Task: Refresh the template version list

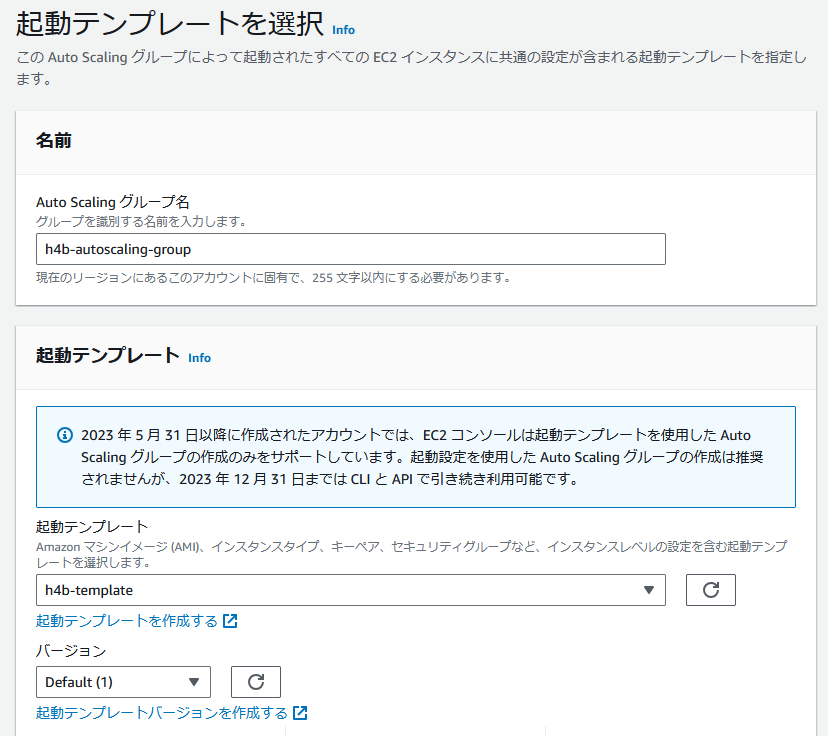Action: (256, 682)
